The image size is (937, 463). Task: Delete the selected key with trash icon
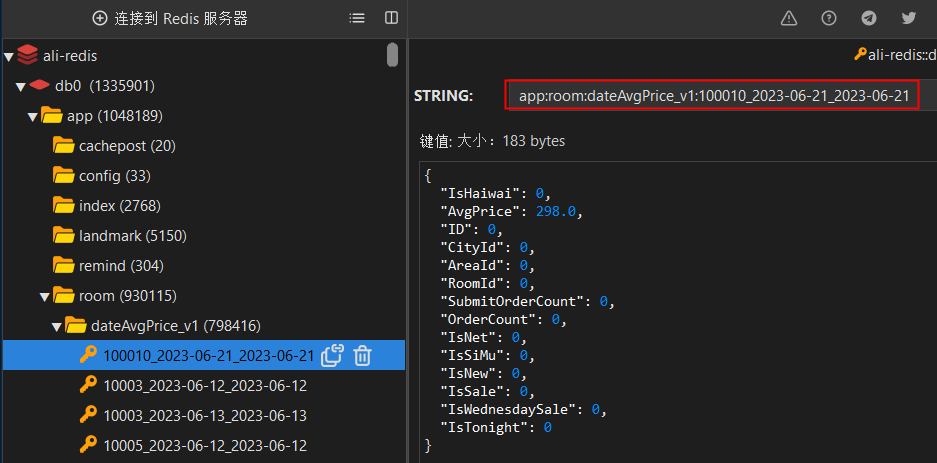pos(363,355)
